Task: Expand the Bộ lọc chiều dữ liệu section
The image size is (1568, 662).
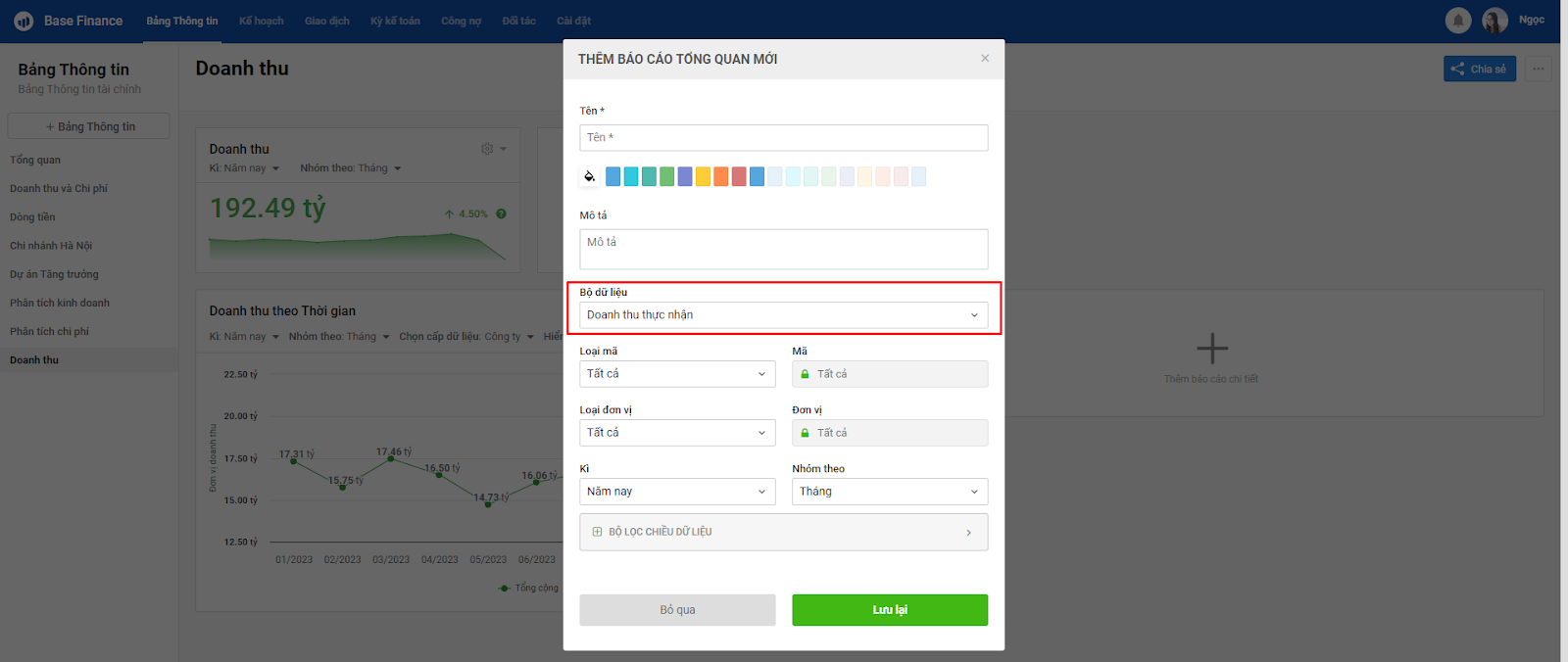Action: coord(784,532)
